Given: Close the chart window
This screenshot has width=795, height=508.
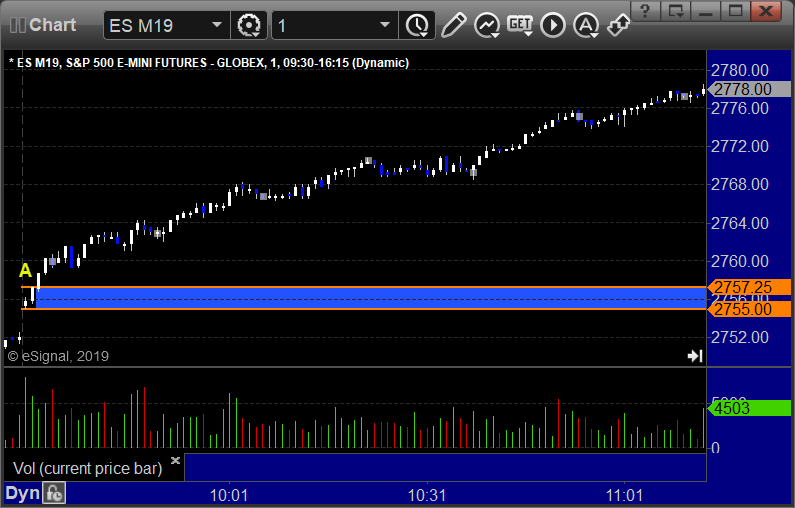Looking at the screenshot, I should click(766, 10).
